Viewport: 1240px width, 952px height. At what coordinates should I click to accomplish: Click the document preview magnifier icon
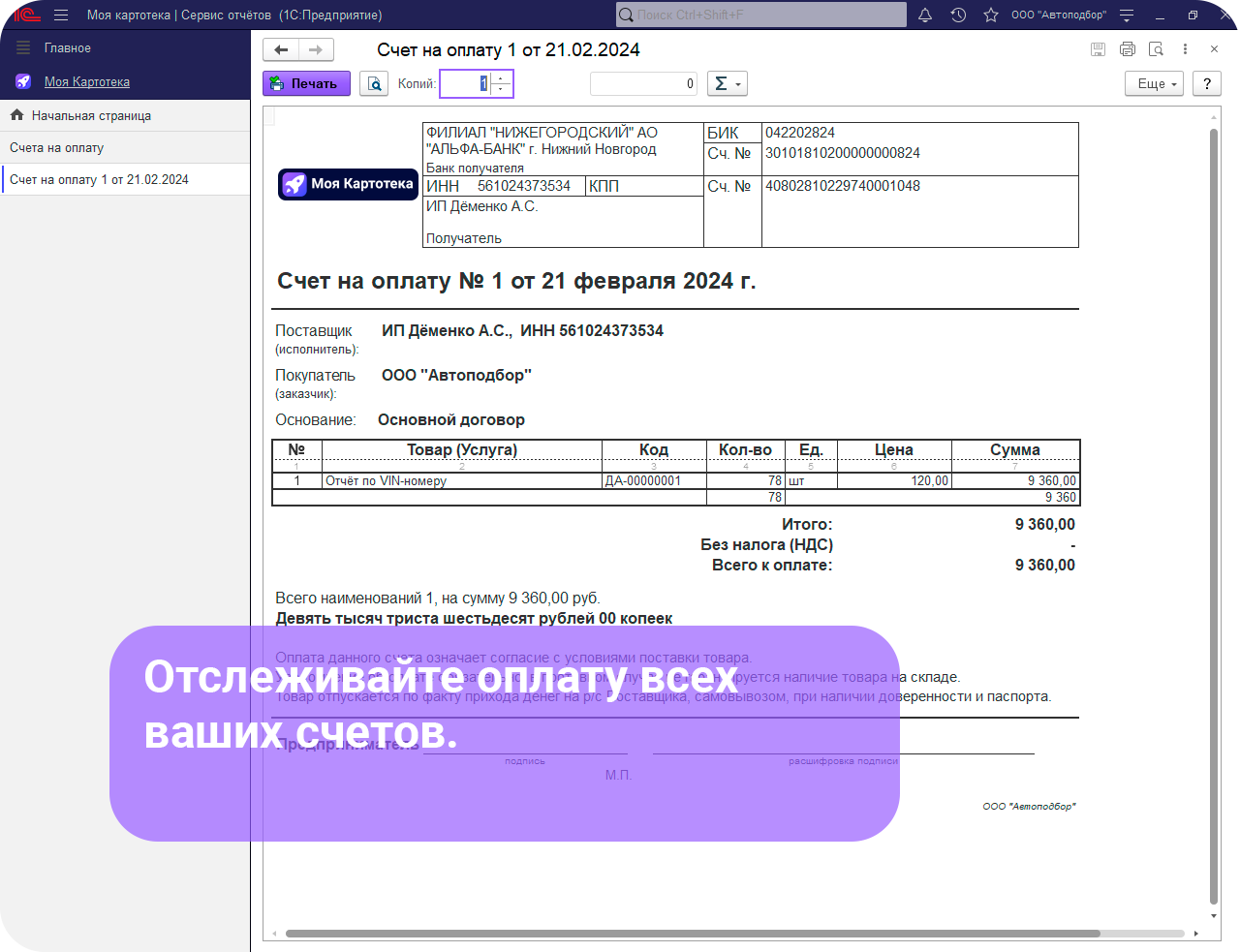tap(1156, 49)
